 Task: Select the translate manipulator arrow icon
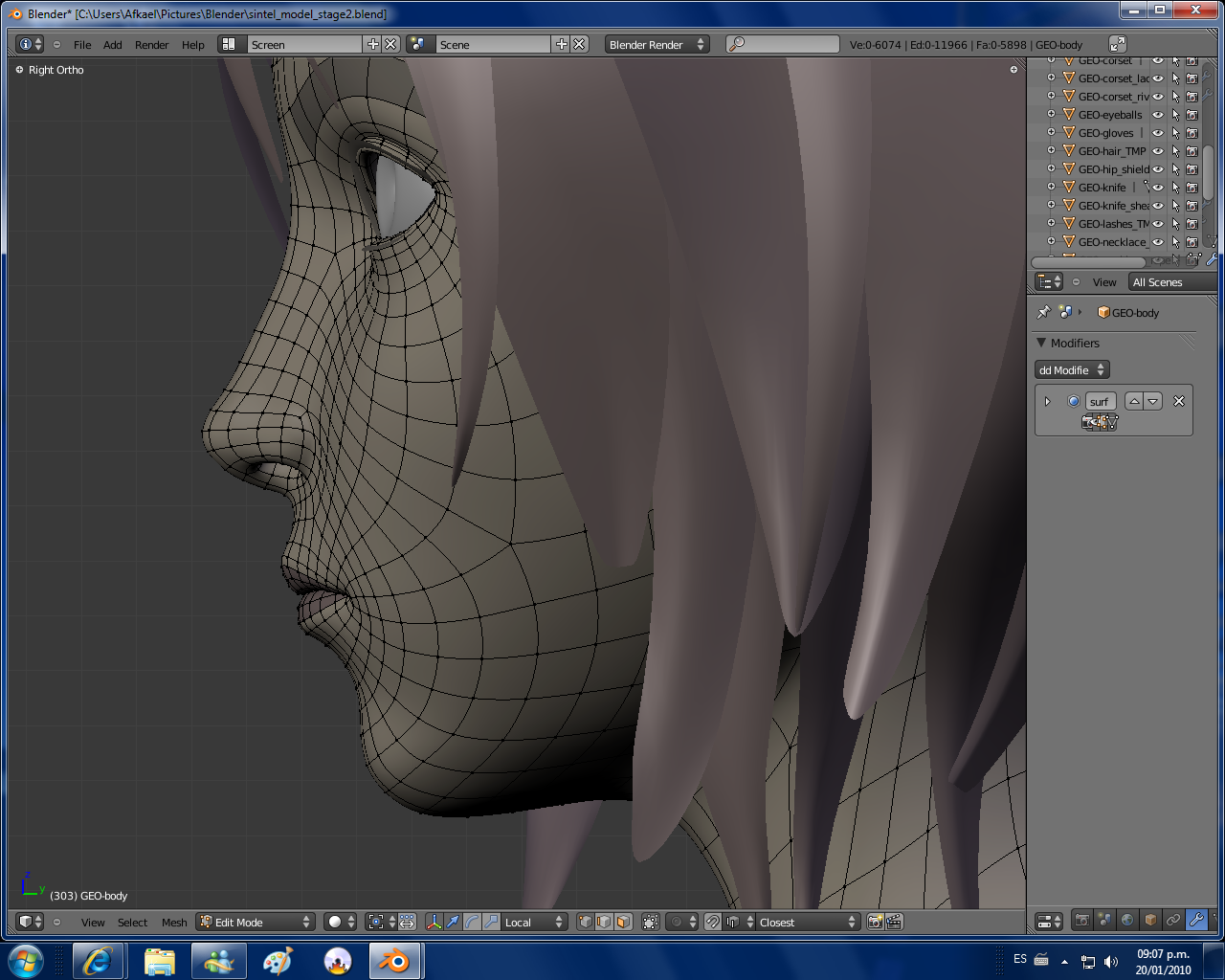453,923
